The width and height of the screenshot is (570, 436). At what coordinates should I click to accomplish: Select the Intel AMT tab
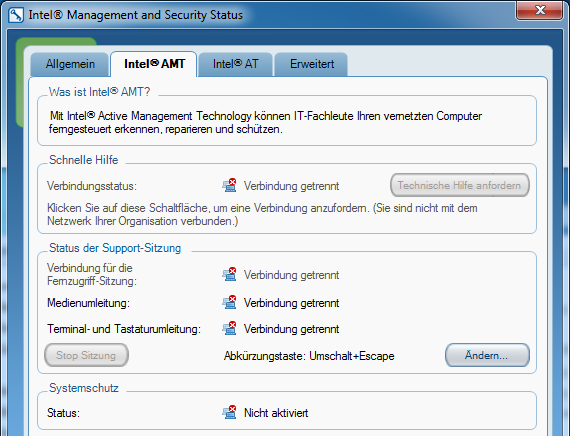[154, 64]
